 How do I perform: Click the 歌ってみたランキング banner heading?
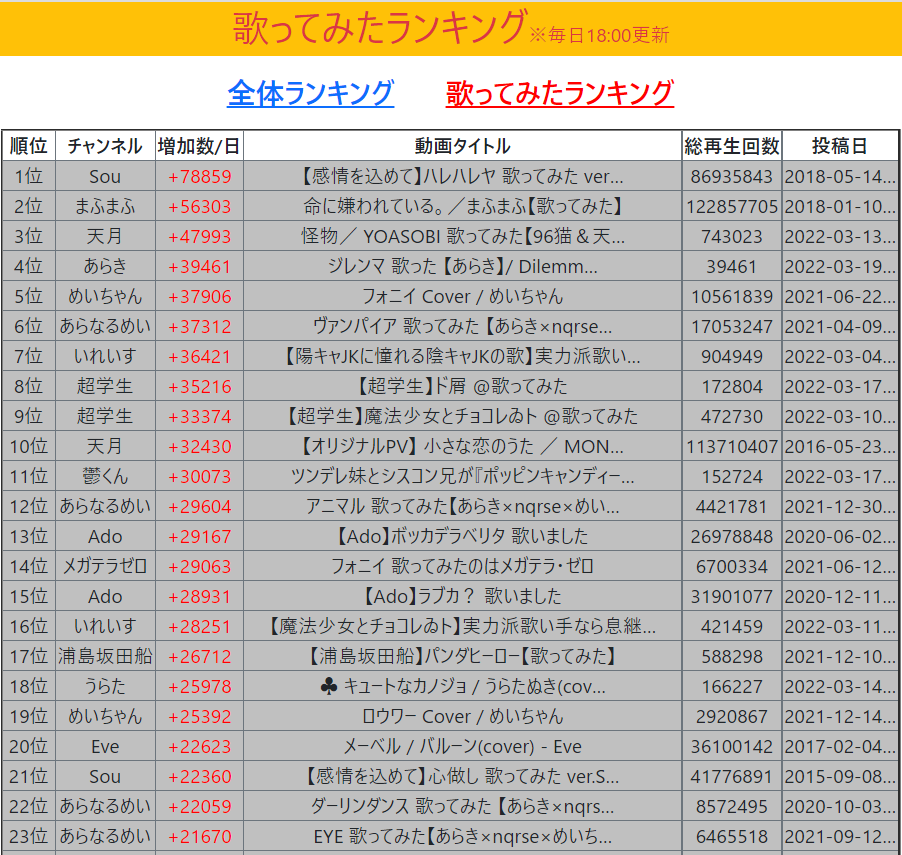point(379,28)
